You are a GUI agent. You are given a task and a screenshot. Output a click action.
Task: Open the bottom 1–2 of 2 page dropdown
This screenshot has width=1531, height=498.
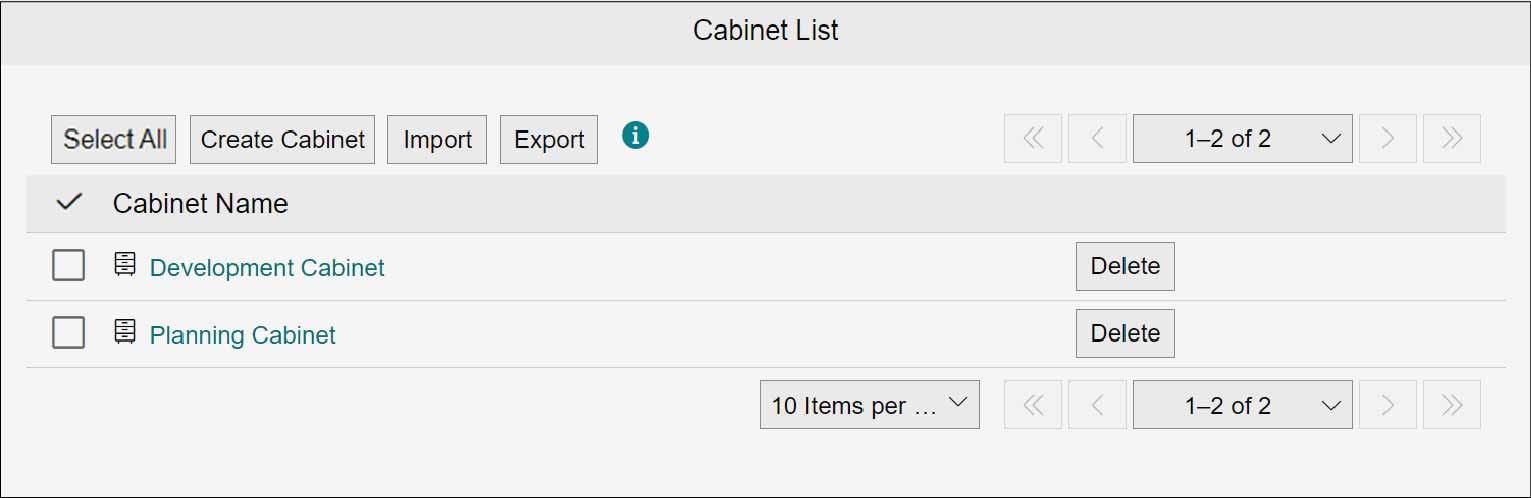click(1243, 405)
